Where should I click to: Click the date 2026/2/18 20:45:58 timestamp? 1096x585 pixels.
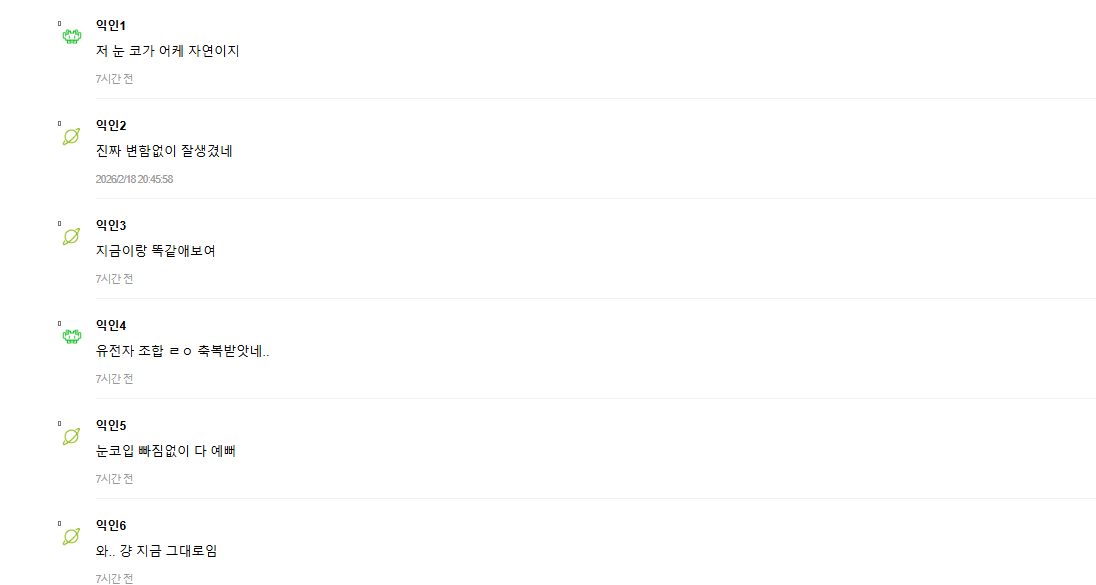coord(134,179)
